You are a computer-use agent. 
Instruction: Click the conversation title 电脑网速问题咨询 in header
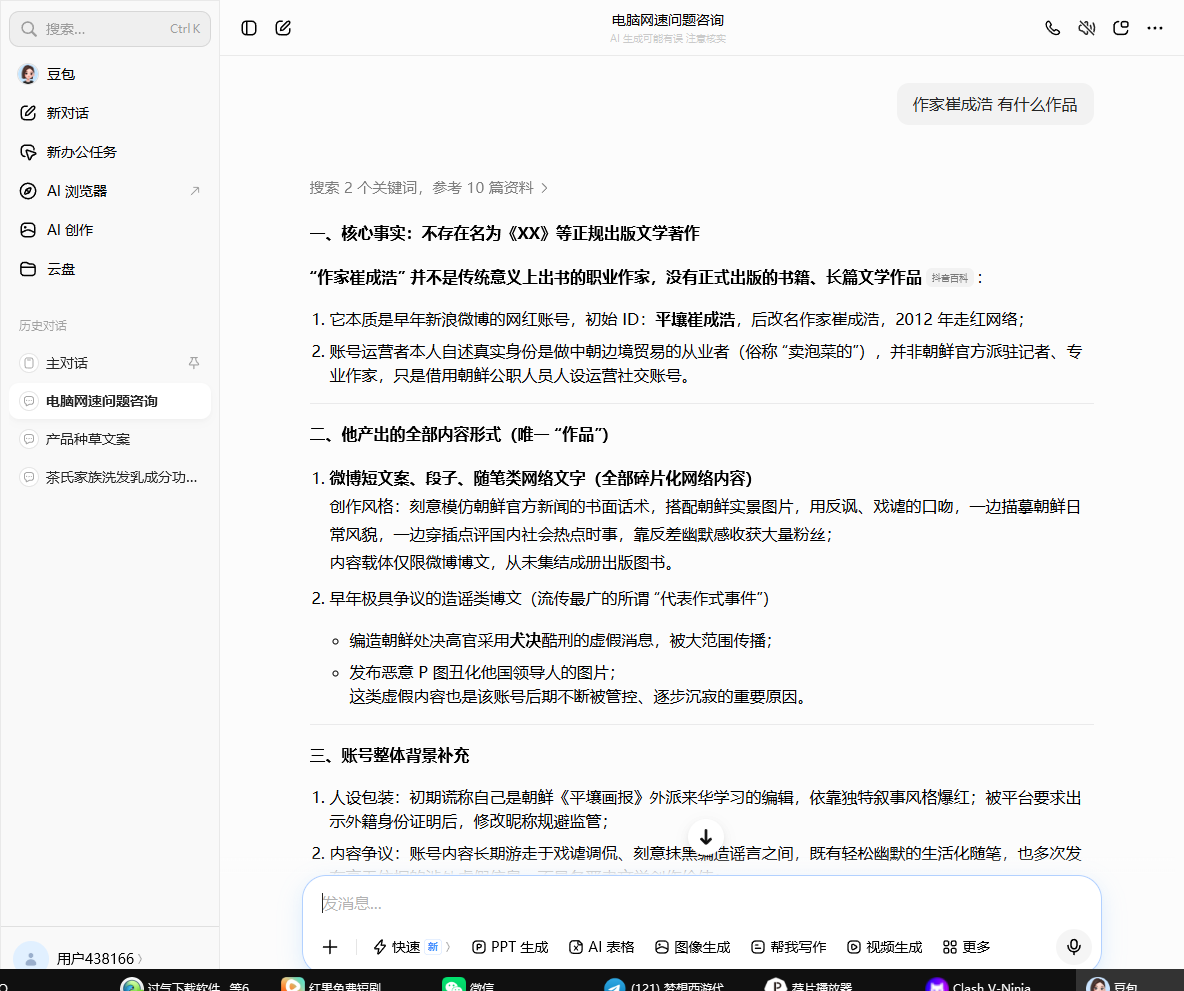(x=668, y=20)
